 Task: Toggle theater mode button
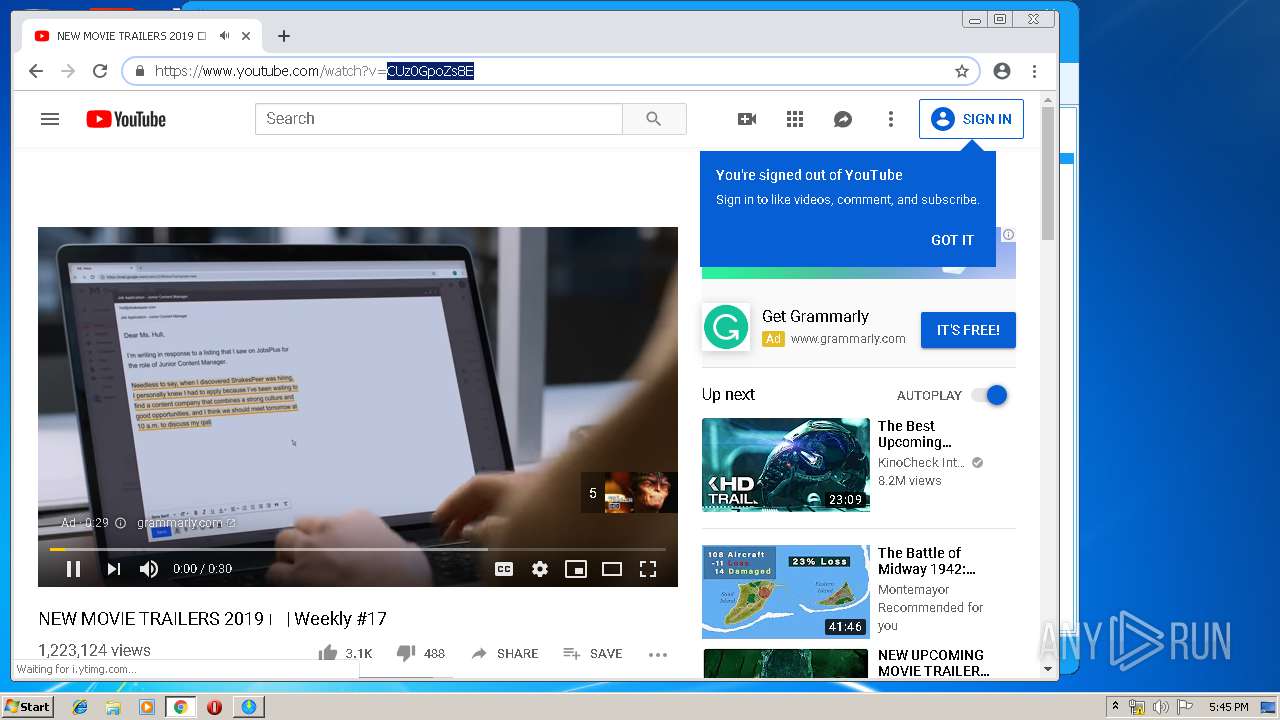pos(612,569)
